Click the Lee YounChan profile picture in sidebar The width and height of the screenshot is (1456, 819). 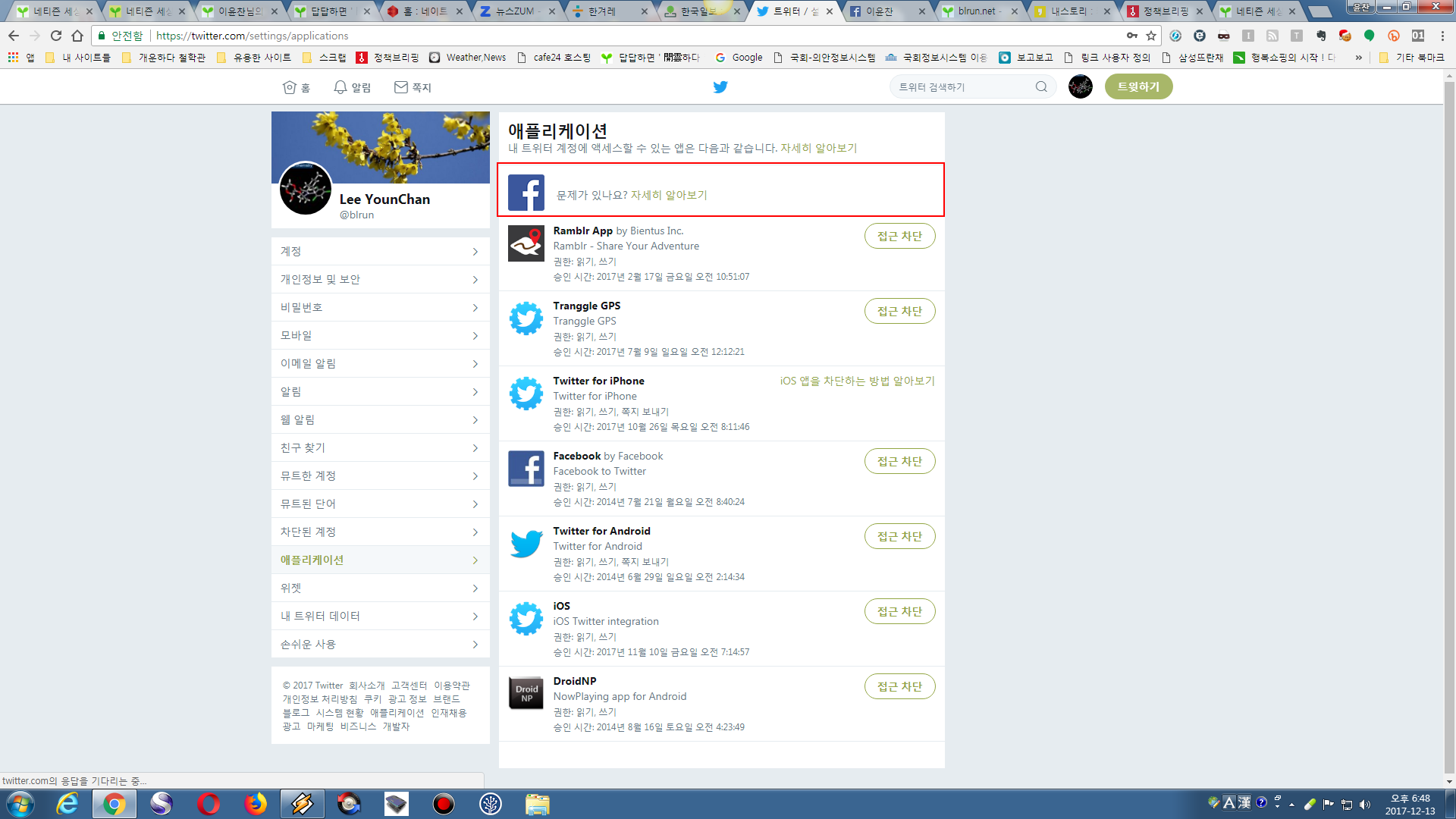[x=306, y=188]
